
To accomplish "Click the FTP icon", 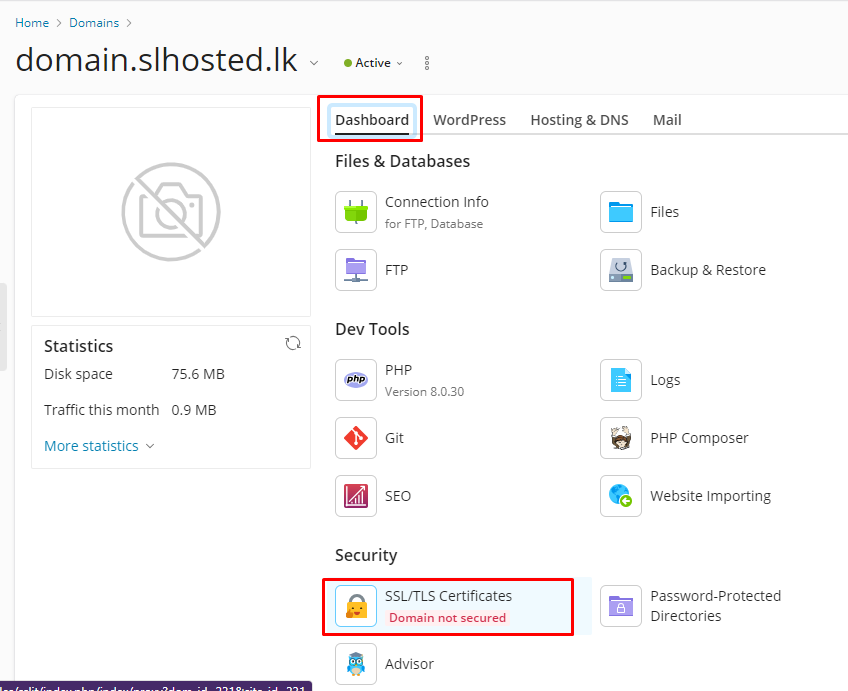I will [356, 270].
